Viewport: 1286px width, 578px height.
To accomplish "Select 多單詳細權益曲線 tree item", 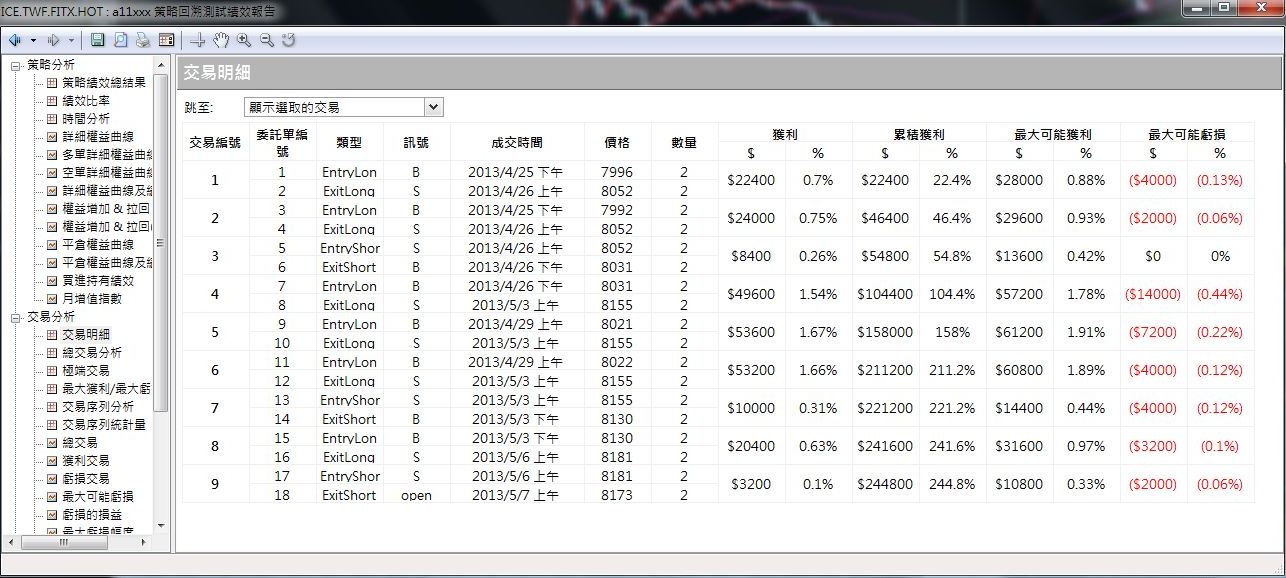I will (x=107, y=155).
